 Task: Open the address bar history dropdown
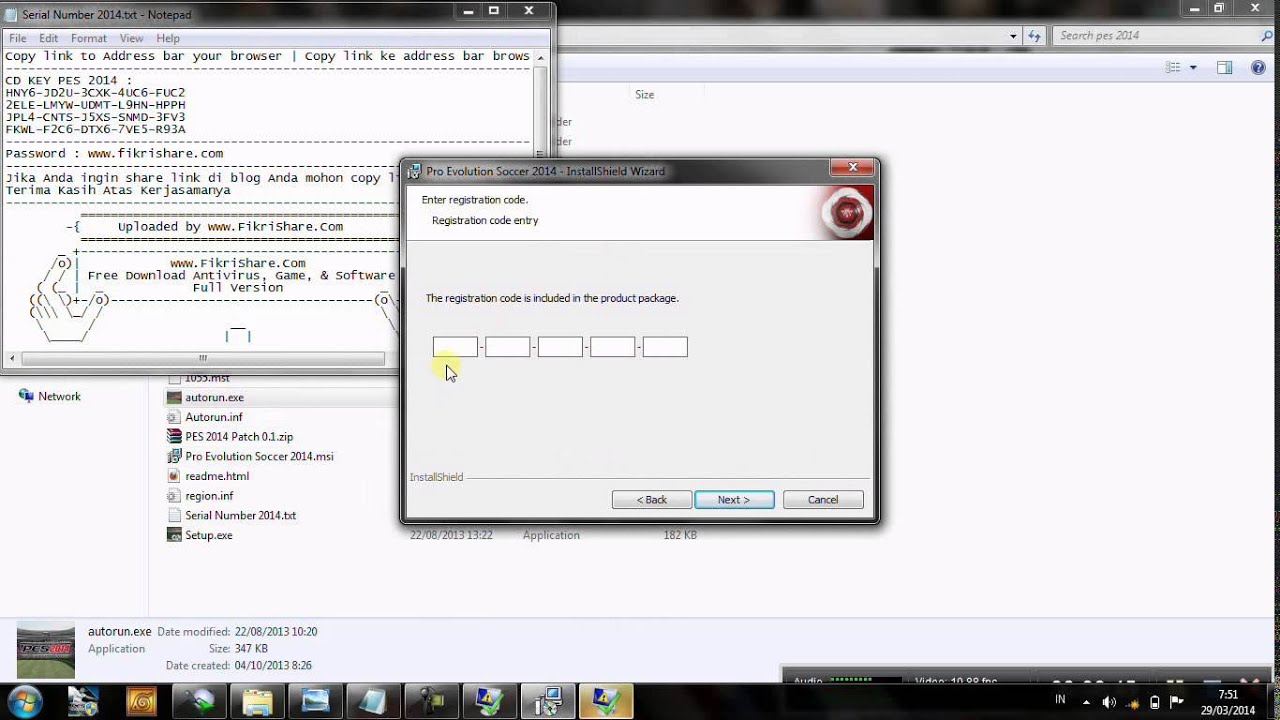pyautogui.click(x=1014, y=35)
